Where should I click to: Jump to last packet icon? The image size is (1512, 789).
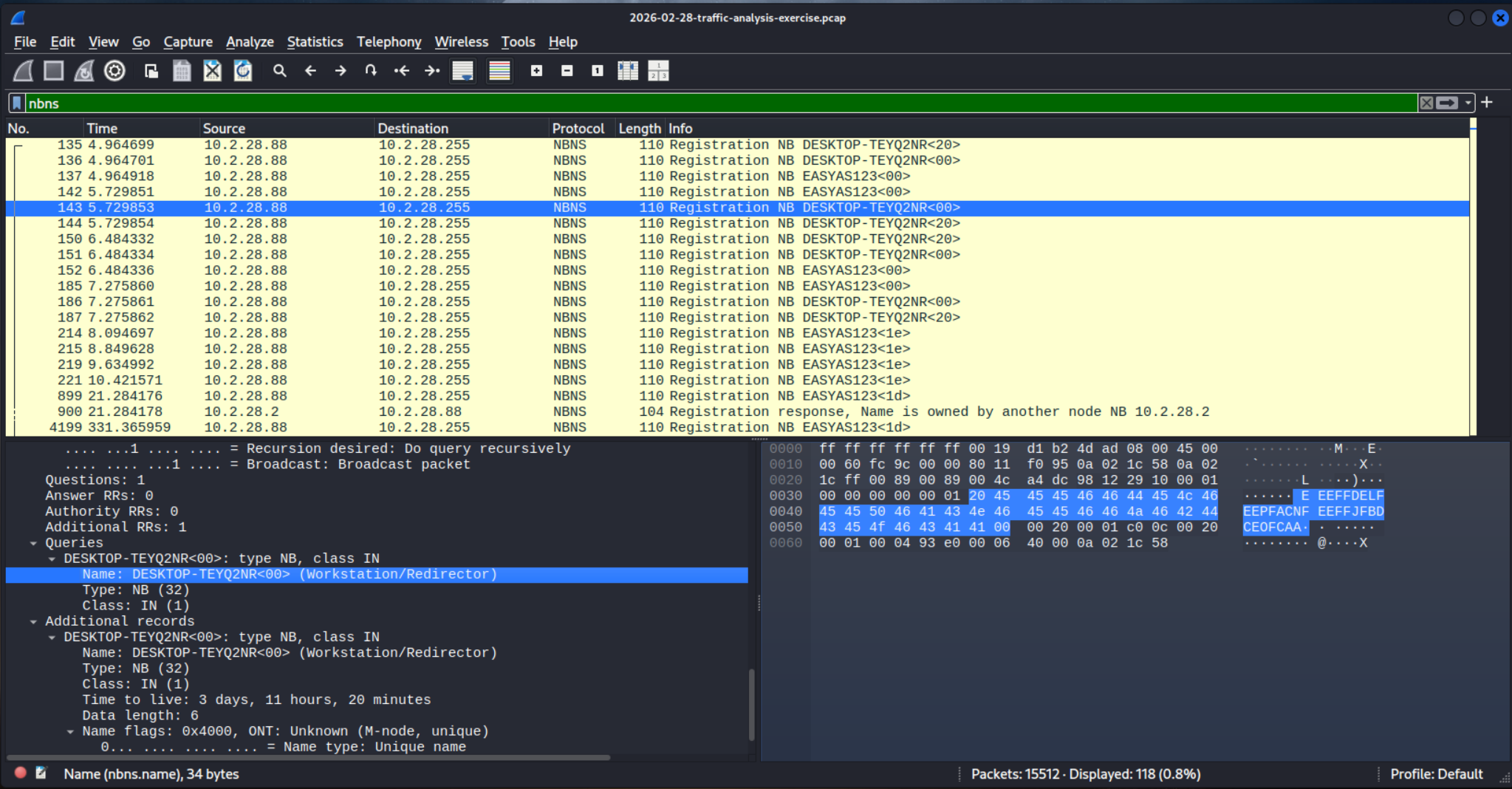click(x=432, y=71)
